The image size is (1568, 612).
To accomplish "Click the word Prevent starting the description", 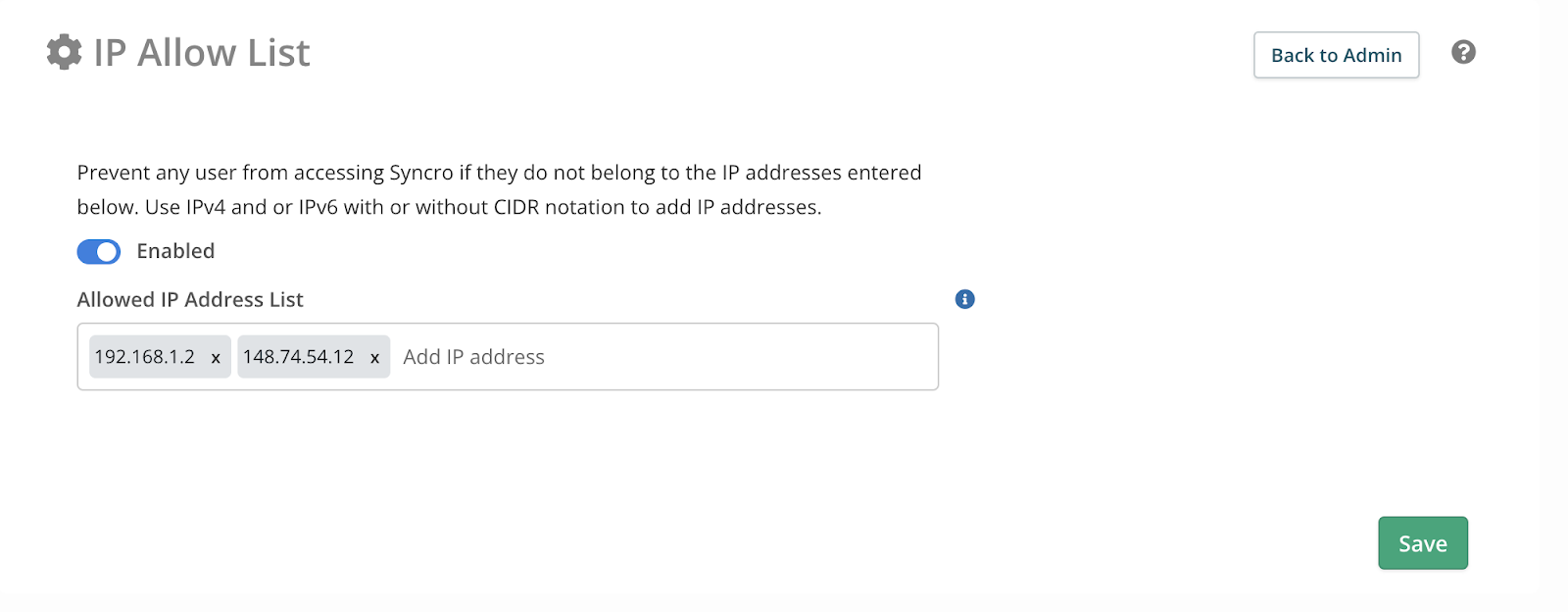I will 113,173.
